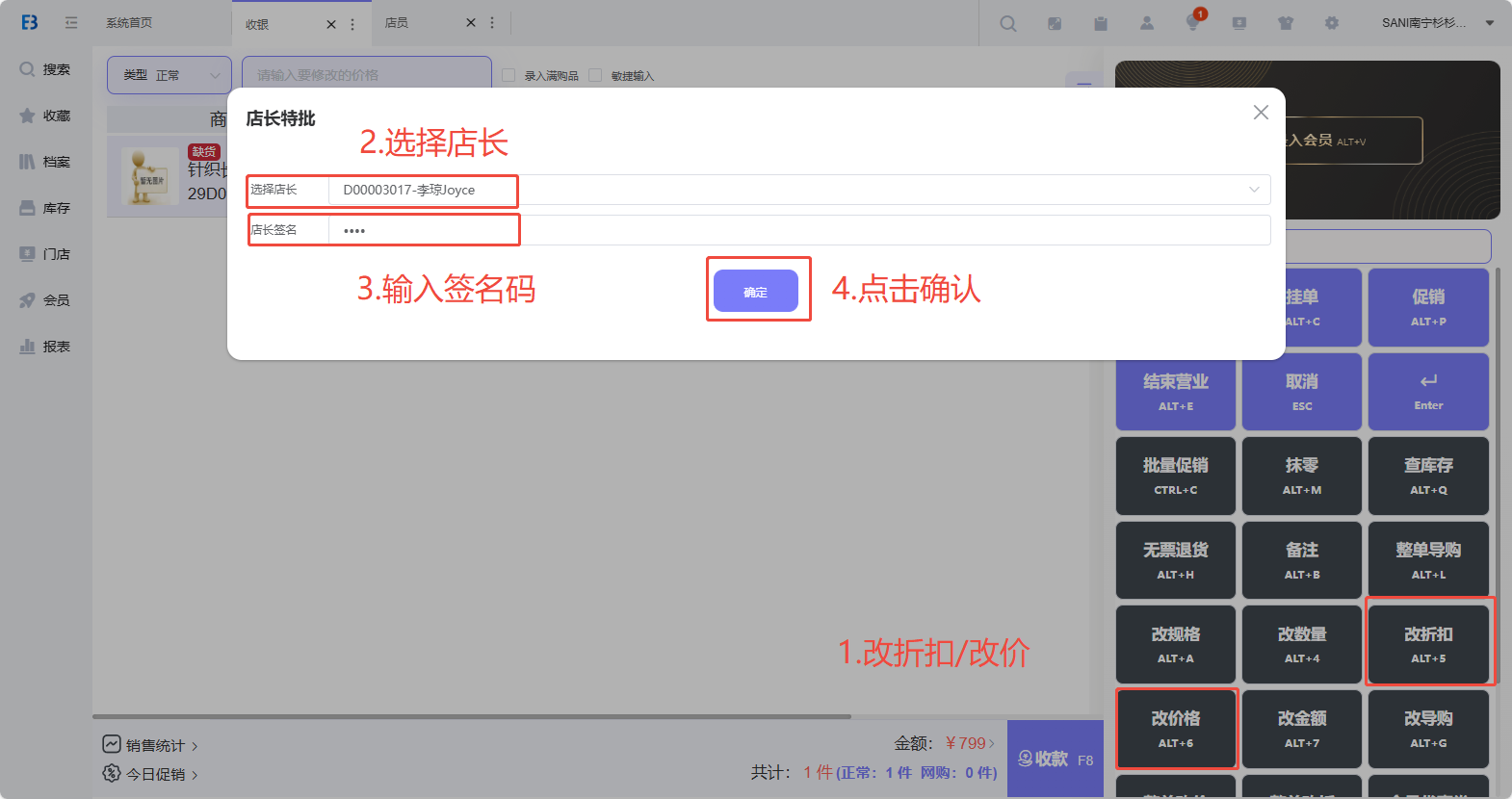This screenshot has height=799, width=1512.
Task: Open the notifications lightbulb icon
Action: [1193, 23]
